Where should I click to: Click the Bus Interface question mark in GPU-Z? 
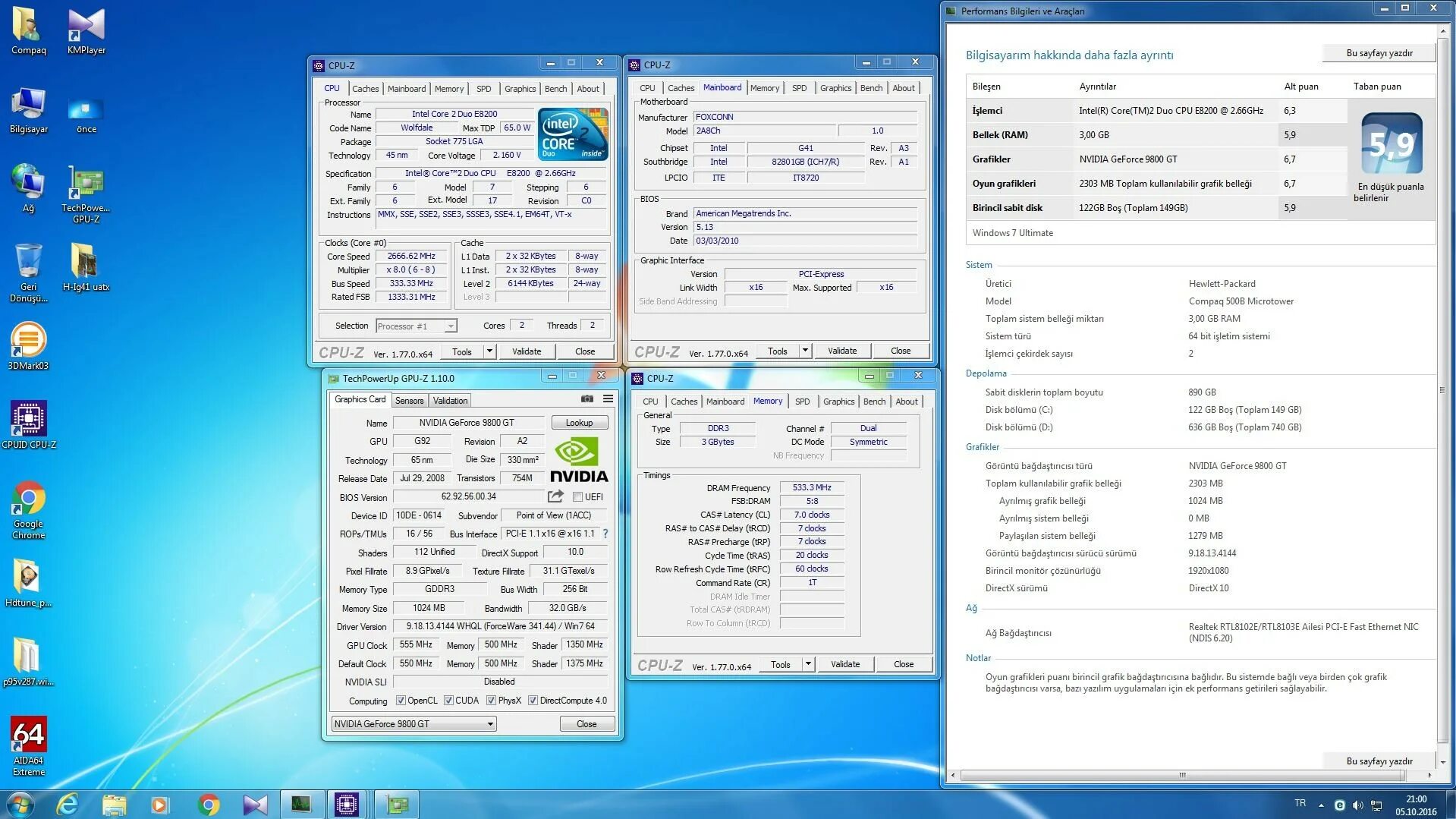605,534
